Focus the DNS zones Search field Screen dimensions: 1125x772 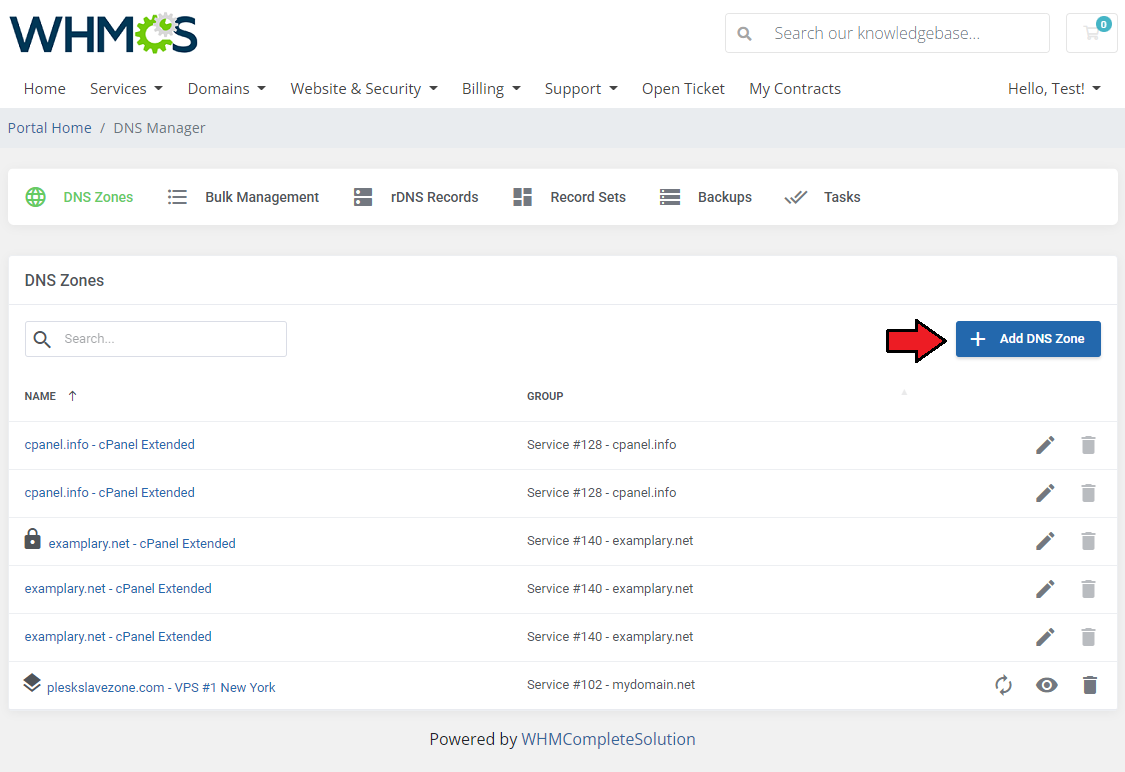(x=156, y=339)
